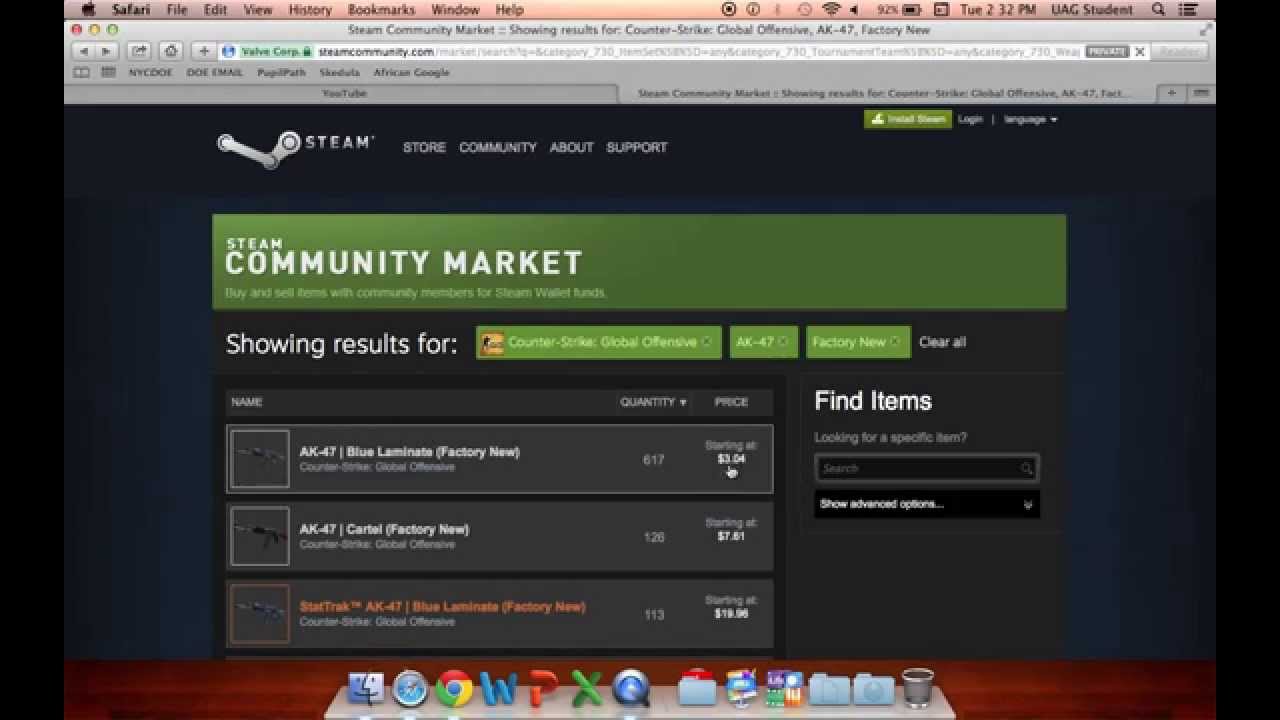Open the Window menu
Screen dimensions: 1280x720
click(x=455, y=9)
